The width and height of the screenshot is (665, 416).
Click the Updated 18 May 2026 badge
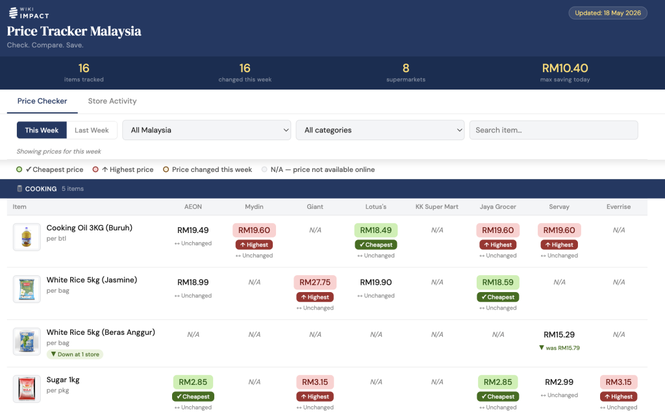click(x=608, y=13)
